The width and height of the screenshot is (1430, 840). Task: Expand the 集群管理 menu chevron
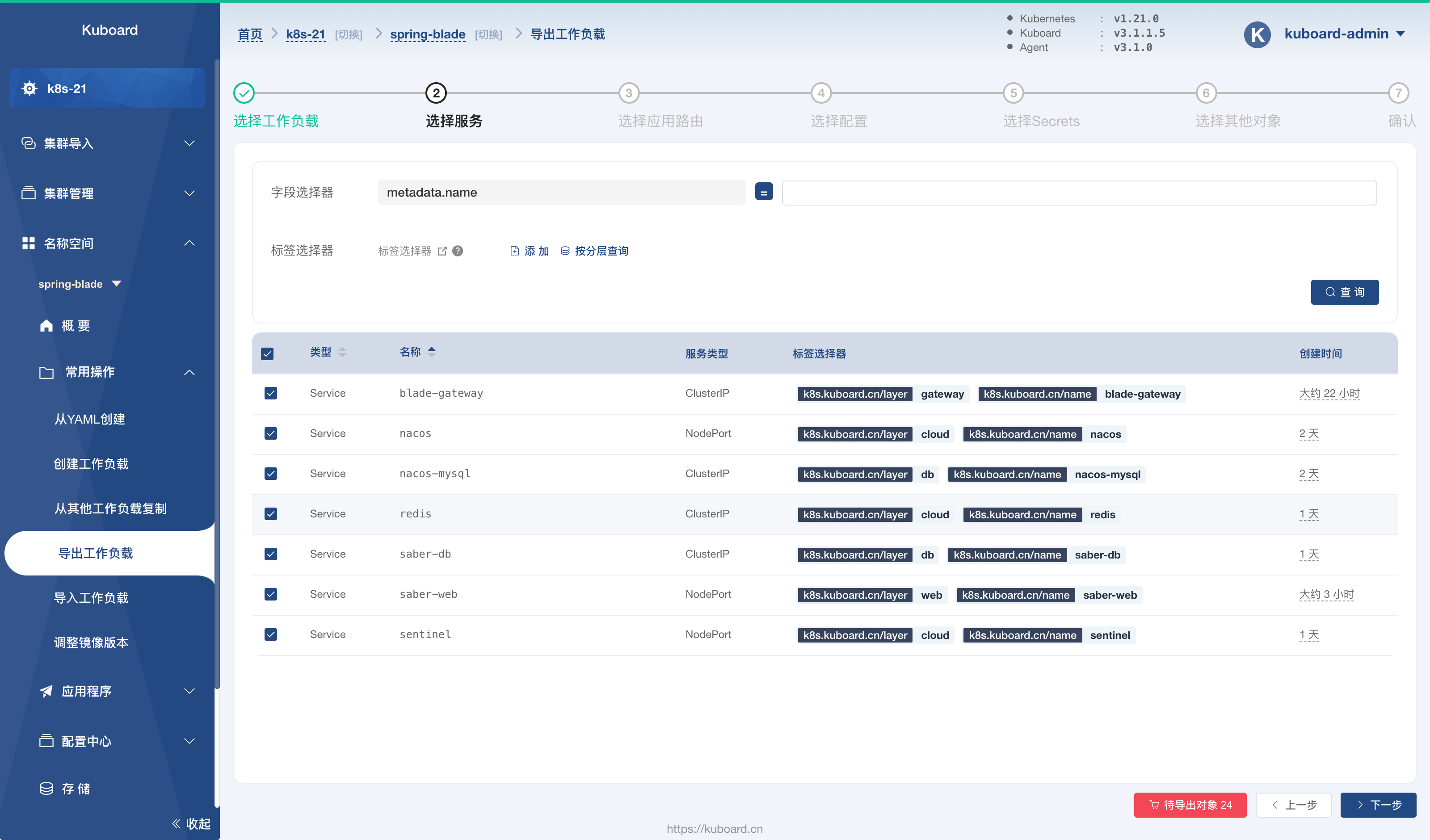click(189, 193)
